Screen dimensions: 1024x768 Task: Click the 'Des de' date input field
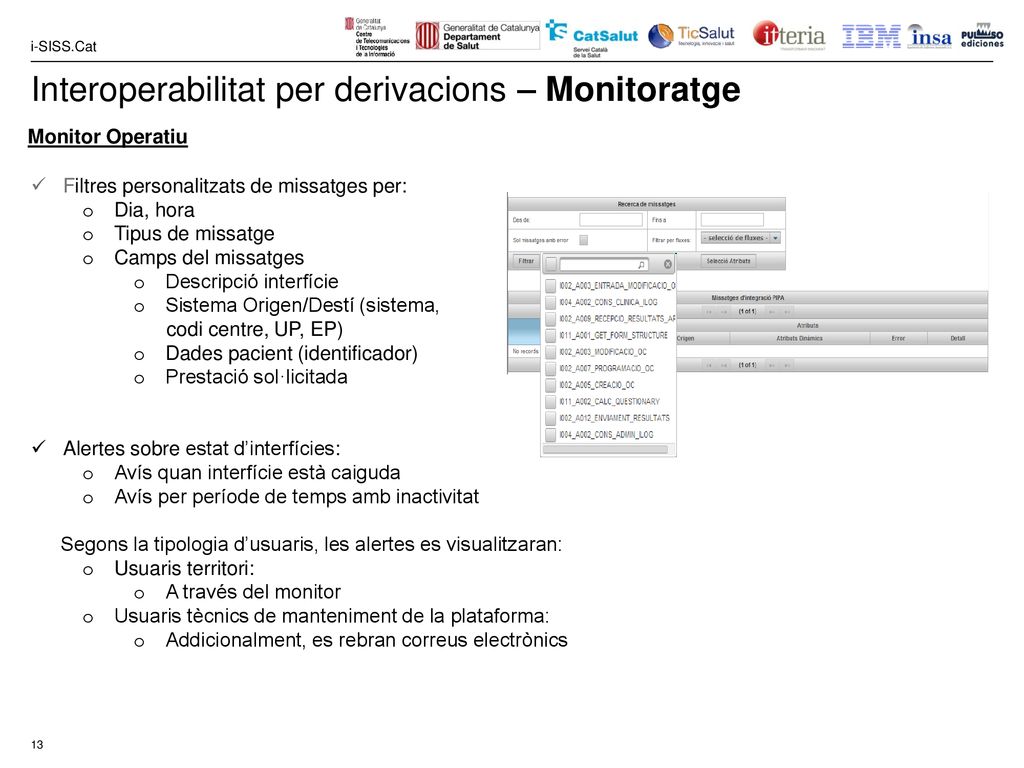pyautogui.click(x=611, y=220)
